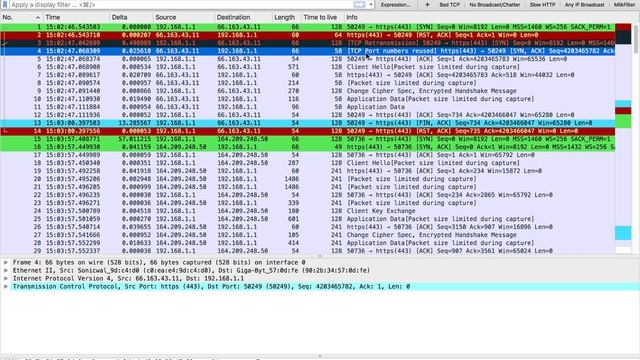Expand Transmission Control Protocol row

(x=6, y=287)
